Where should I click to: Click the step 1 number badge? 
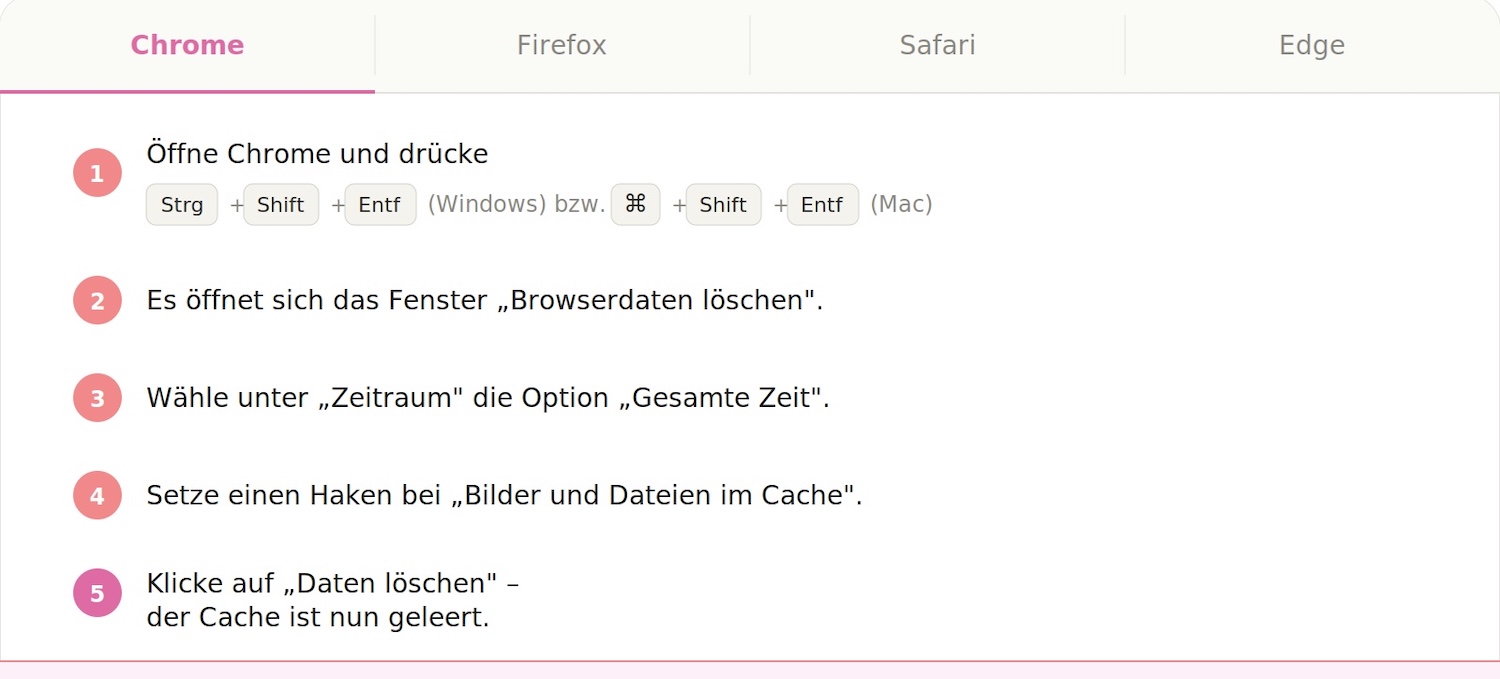click(97, 173)
